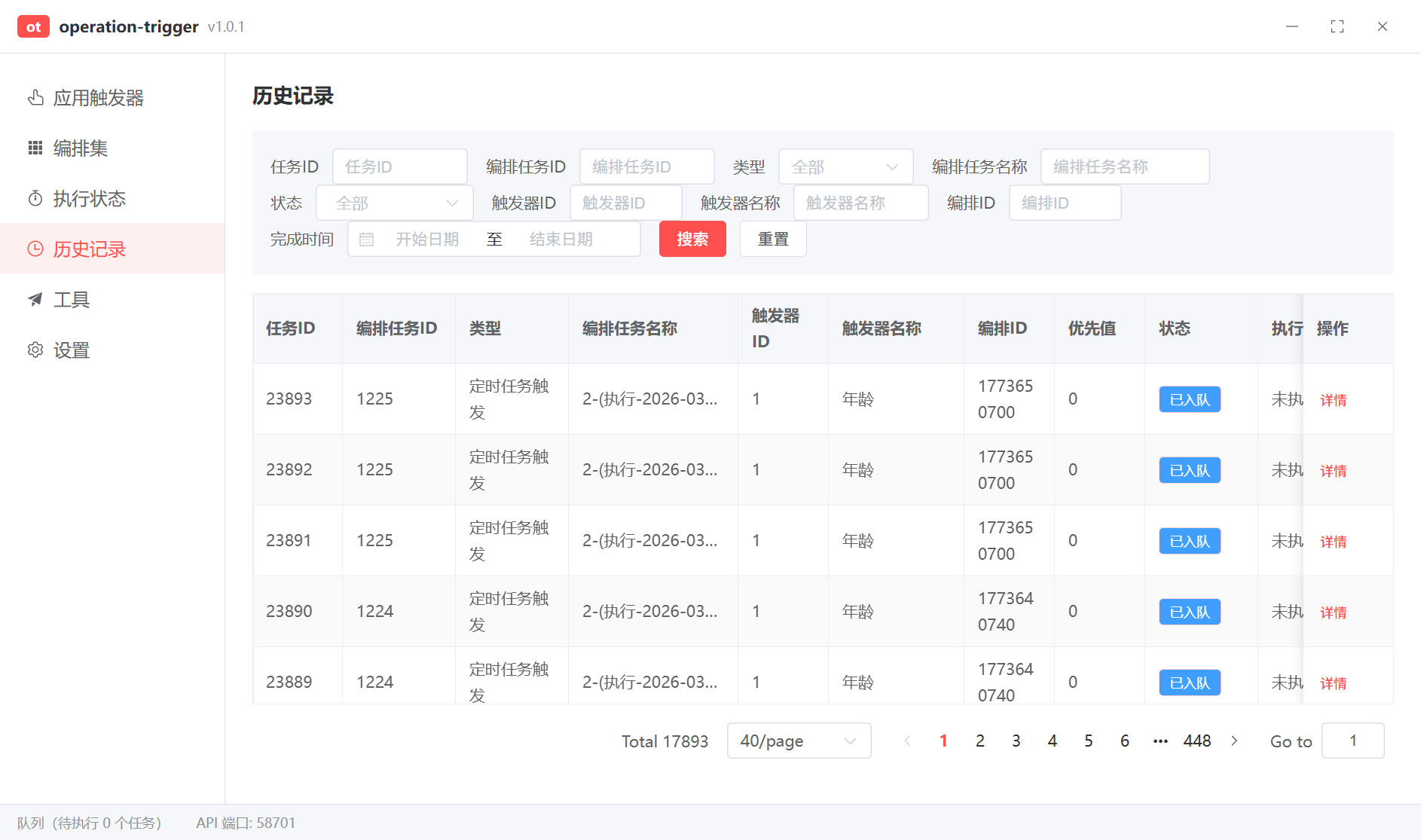Click the paper plane icon beside 工具
Viewport: 1421px width, 840px height.
tap(35, 300)
